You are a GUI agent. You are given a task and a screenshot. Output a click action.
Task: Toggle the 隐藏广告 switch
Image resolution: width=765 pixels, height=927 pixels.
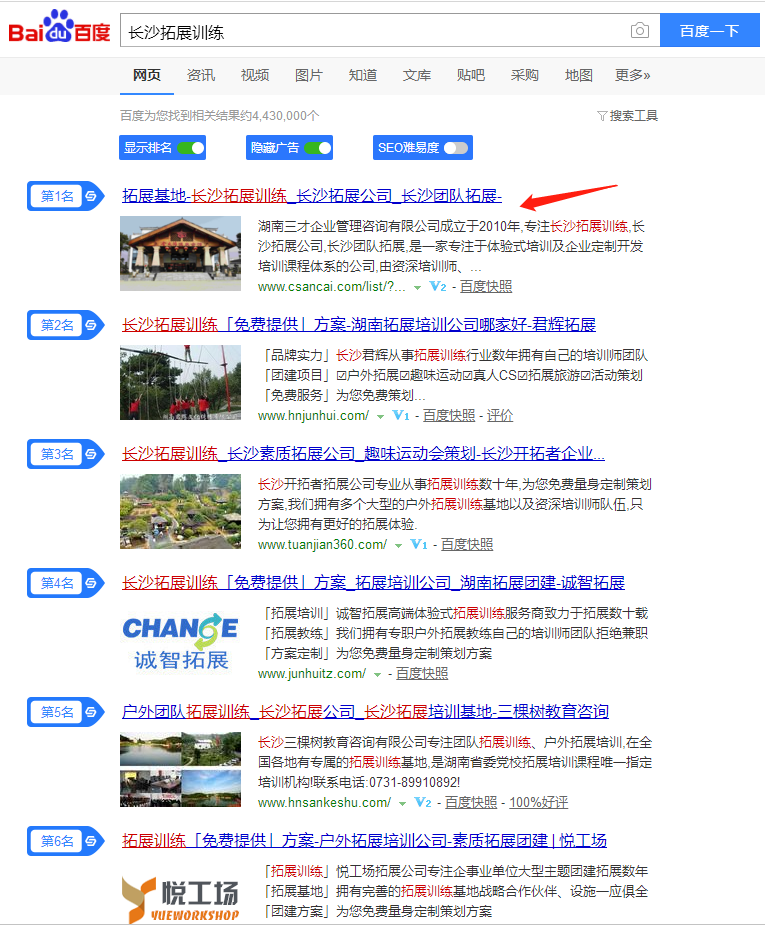(318, 148)
